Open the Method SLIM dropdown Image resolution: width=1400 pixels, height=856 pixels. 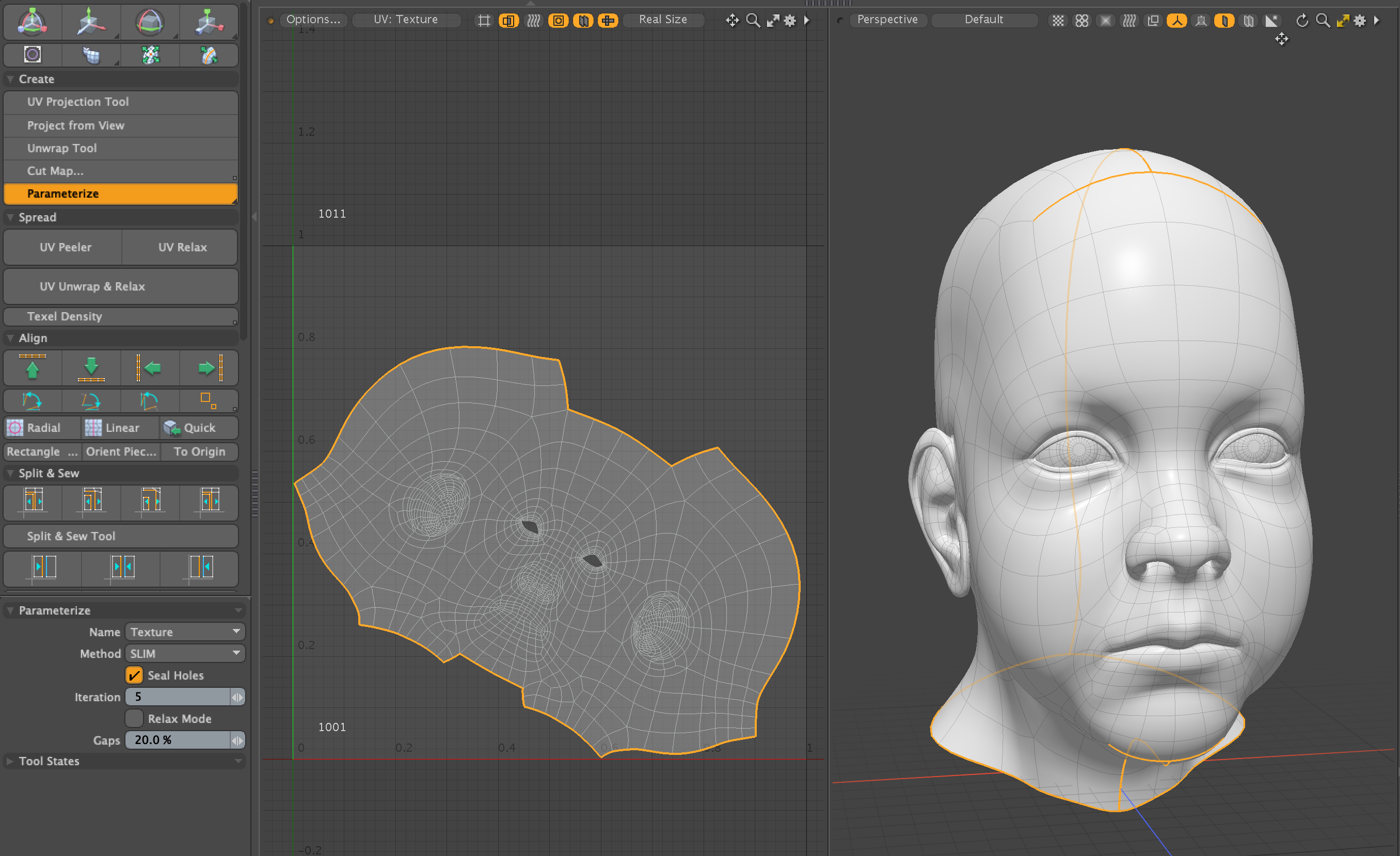(185, 653)
